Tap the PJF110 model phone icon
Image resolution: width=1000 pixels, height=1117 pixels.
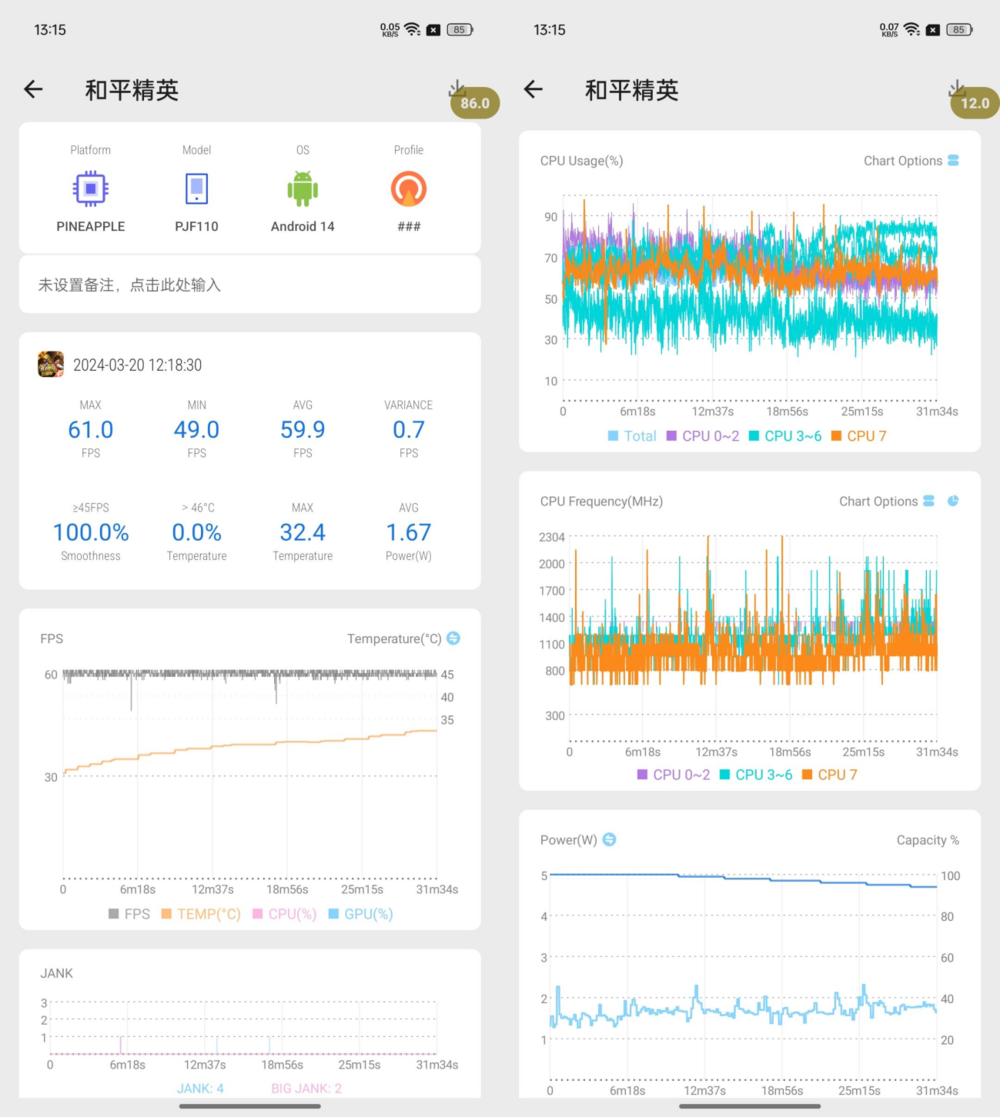(x=197, y=189)
